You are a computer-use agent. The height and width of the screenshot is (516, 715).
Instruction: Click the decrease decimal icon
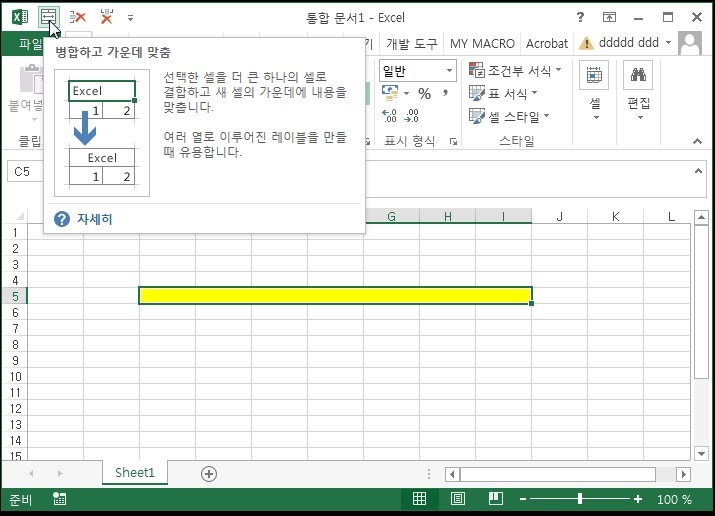pyautogui.click(x=411, y=116)
